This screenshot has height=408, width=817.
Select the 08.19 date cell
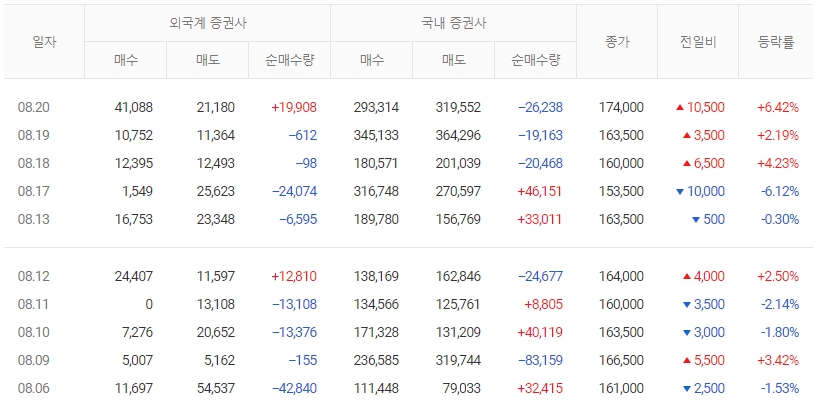[33, 135]
